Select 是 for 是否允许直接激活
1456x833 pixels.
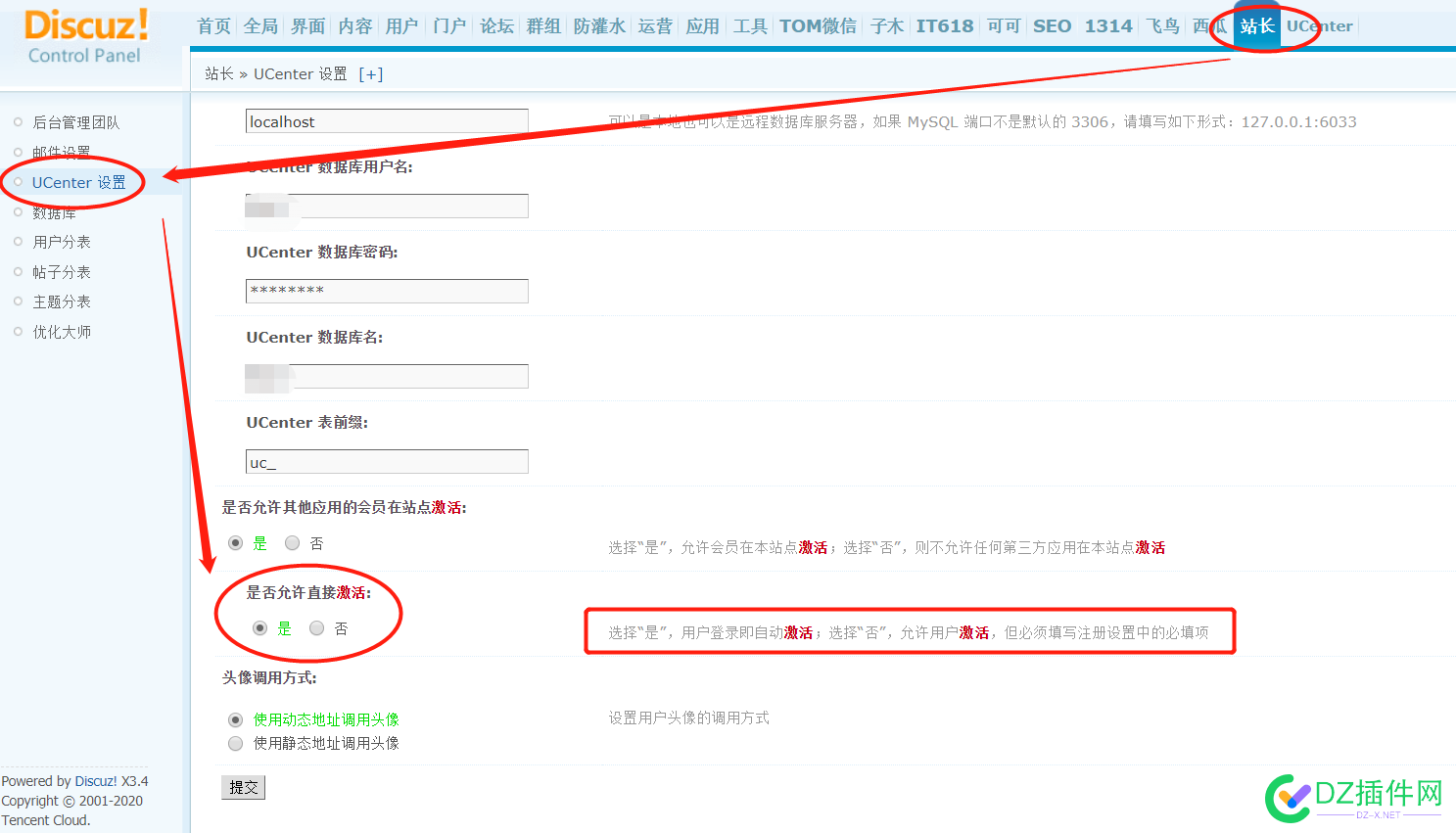click(259, 628)
